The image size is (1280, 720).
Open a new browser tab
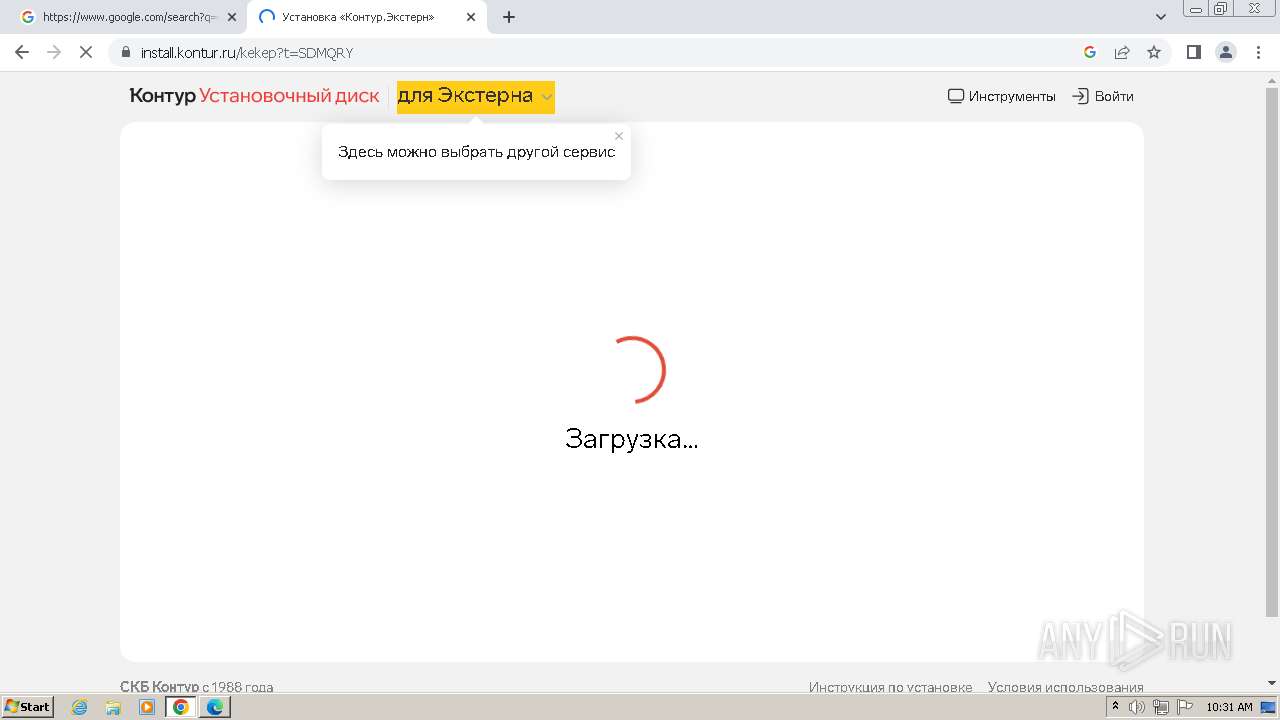[509, 17]
